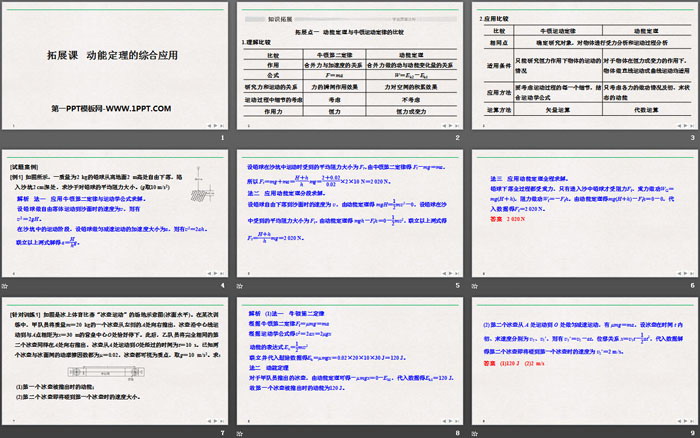The image size is (700, 438).
Task: Select slide 4 containing 试题案例 例1
Action: 116,216
